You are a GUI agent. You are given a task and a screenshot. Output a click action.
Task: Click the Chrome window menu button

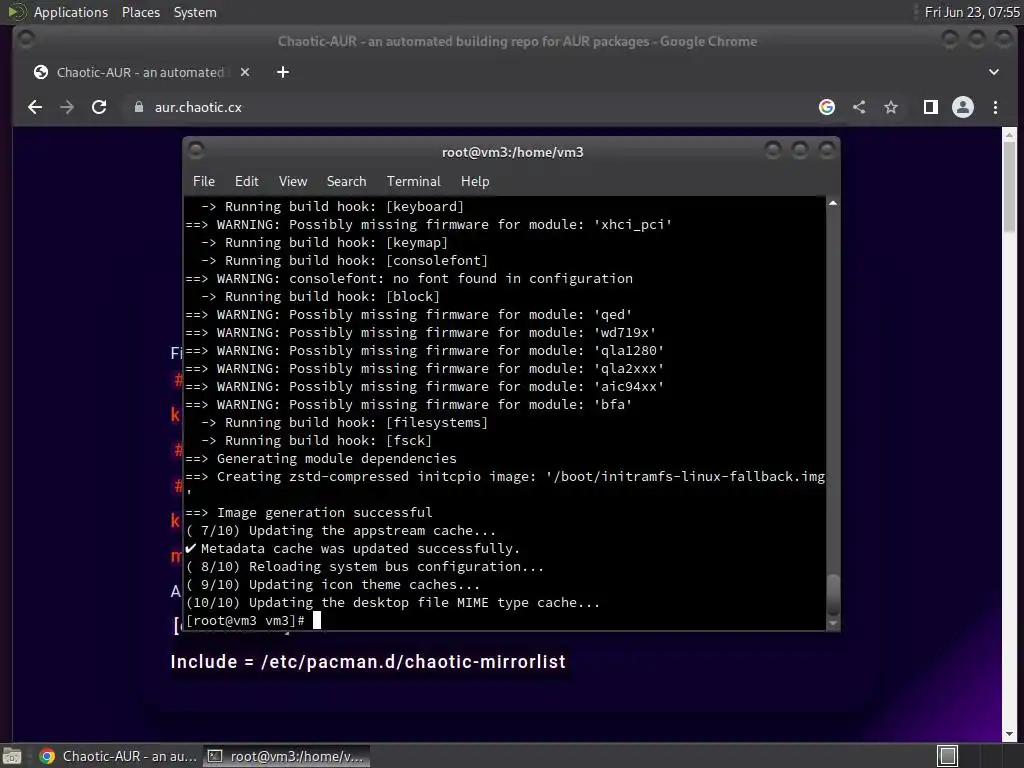[26, 40]
